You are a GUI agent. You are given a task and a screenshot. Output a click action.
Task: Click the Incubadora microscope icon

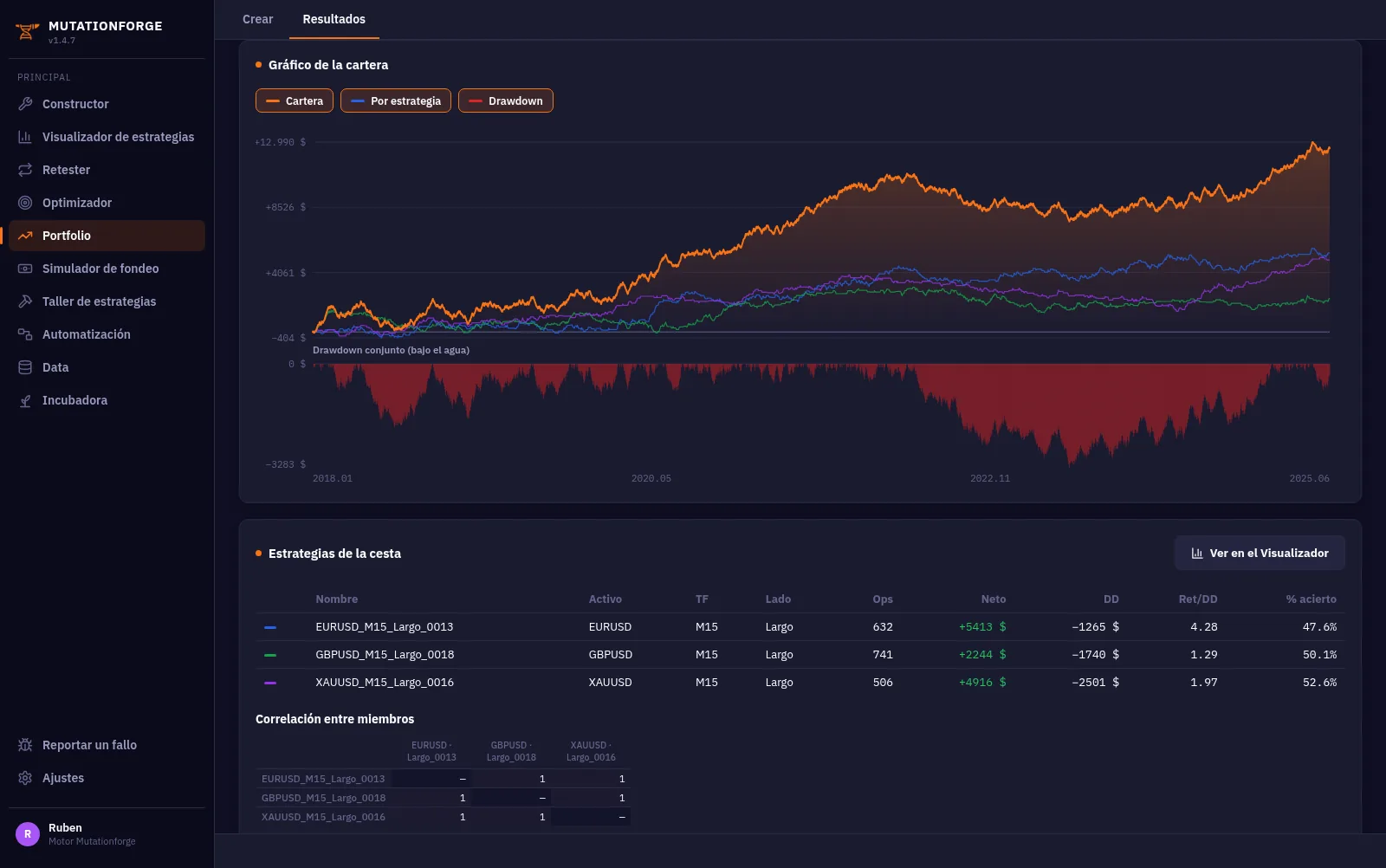25,400
